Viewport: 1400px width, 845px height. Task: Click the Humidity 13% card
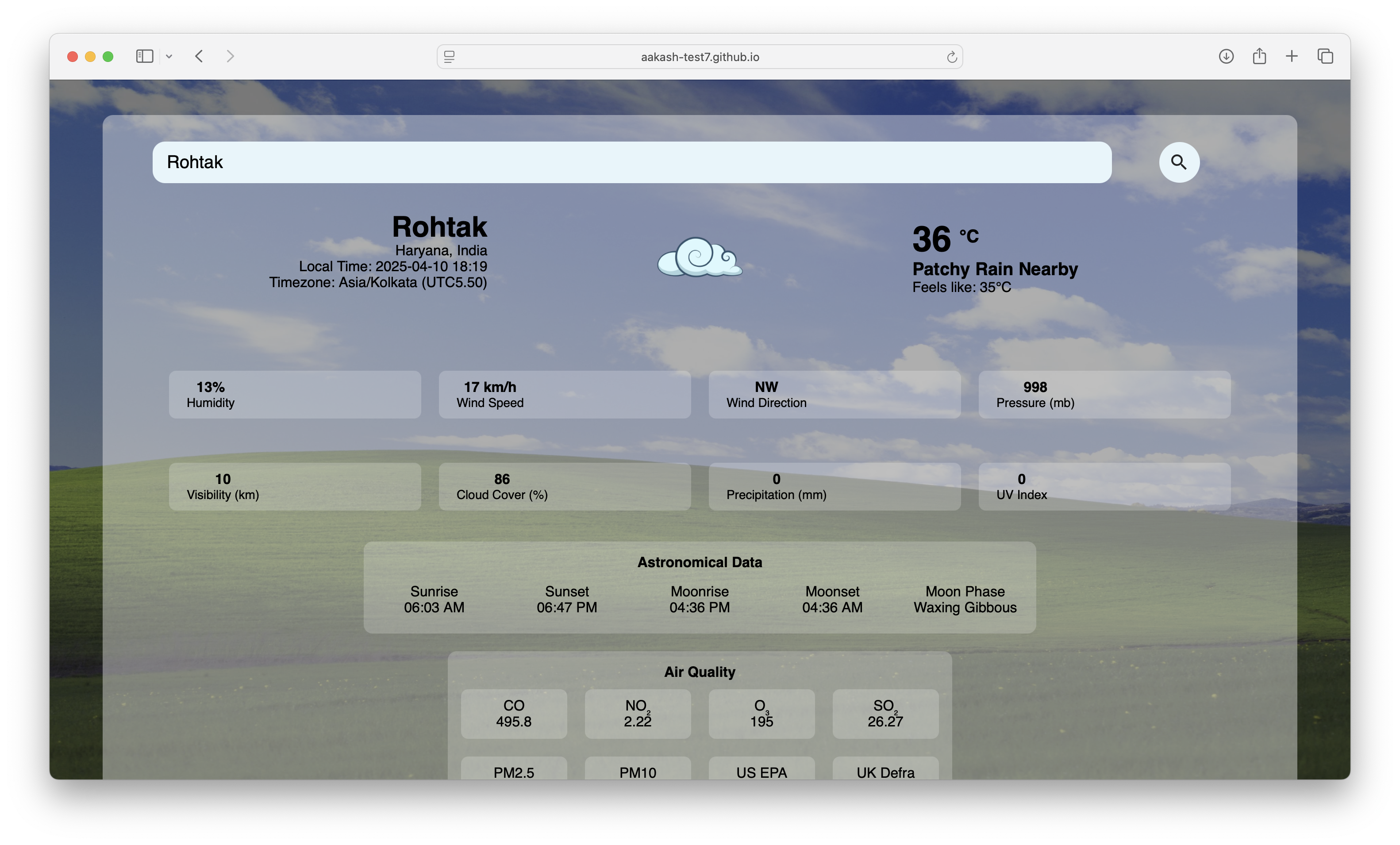pyautogui.click(x=294, y=395)
